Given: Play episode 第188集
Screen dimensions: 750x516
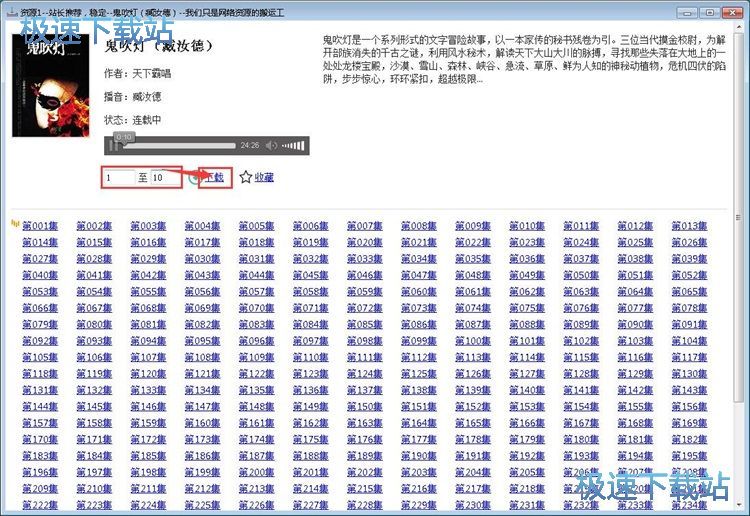Looking at the screenshot, I should (311, 456).
